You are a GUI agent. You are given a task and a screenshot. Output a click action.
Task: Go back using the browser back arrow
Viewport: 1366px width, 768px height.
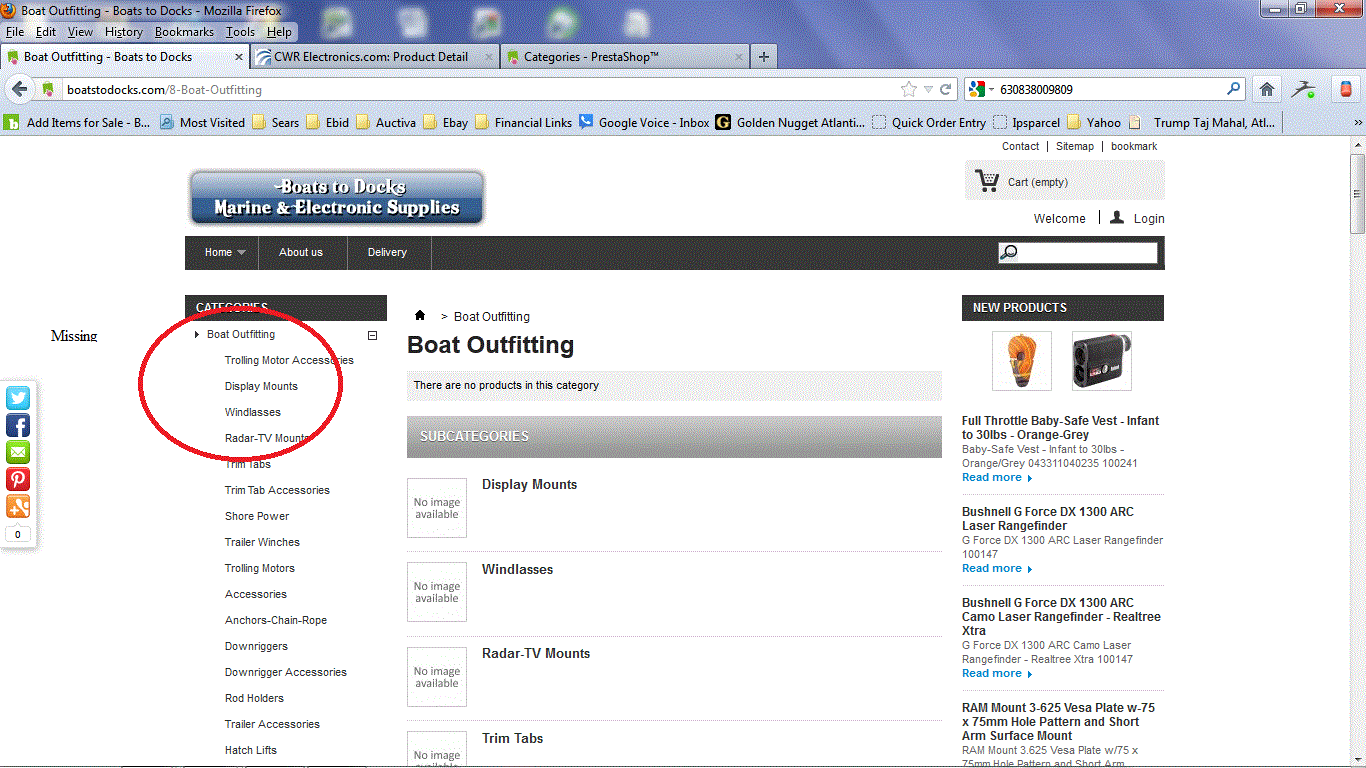[19, 89]
